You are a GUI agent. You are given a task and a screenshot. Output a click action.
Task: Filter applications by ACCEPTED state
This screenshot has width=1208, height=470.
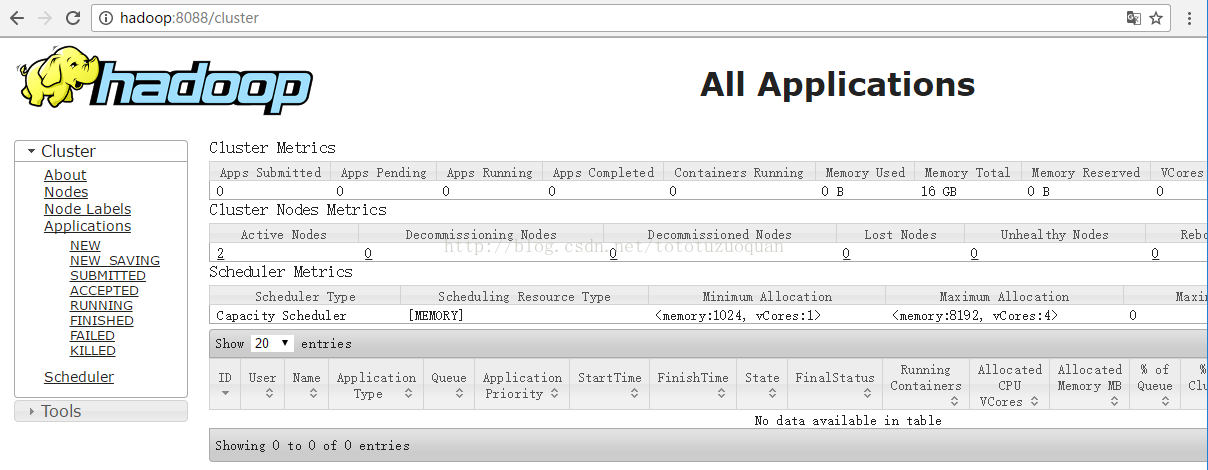coord(104,291)
